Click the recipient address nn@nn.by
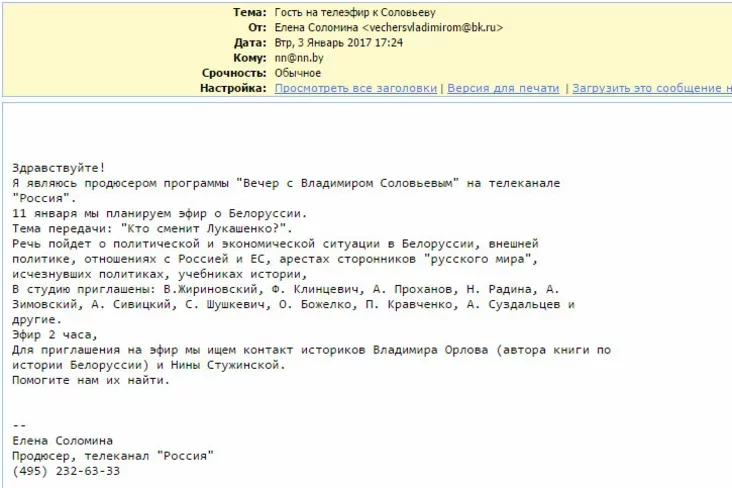 (x=299, y=58)
